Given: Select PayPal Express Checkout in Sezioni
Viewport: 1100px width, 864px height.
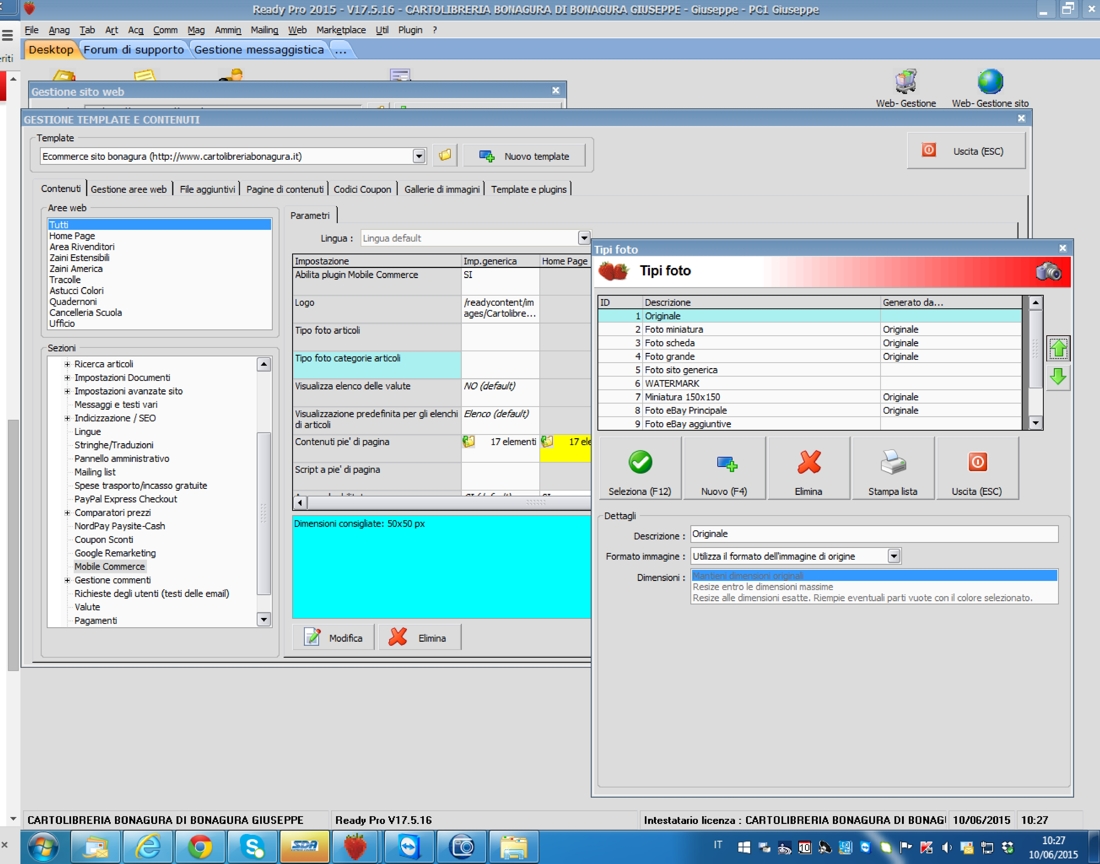Looking at the screenshot, I should (126, 499).
